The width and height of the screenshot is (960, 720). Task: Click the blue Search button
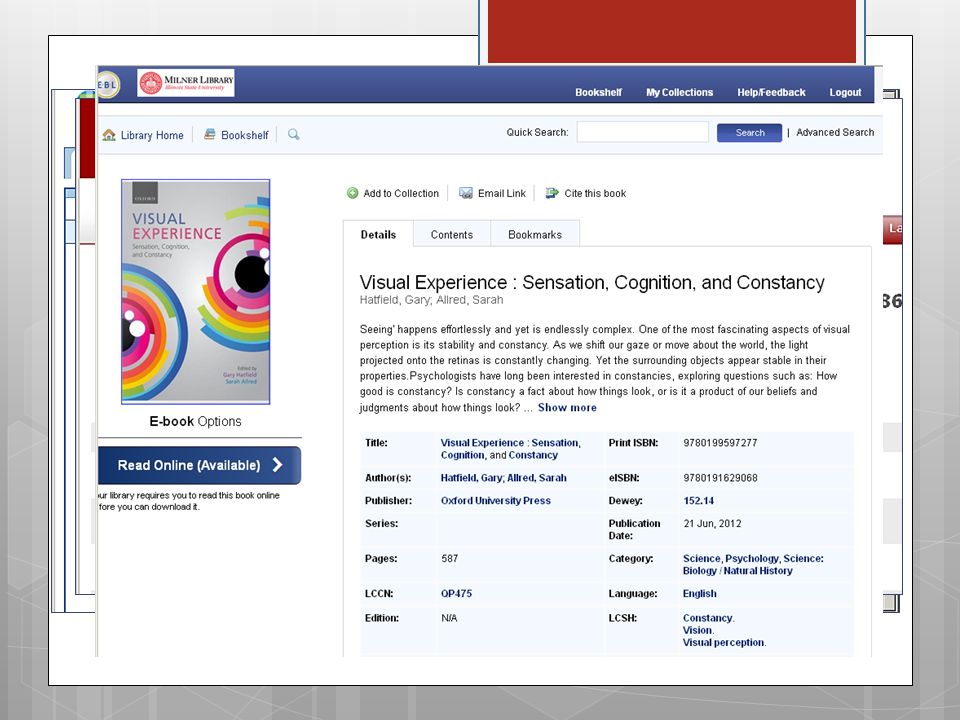(x=749, y=133)
